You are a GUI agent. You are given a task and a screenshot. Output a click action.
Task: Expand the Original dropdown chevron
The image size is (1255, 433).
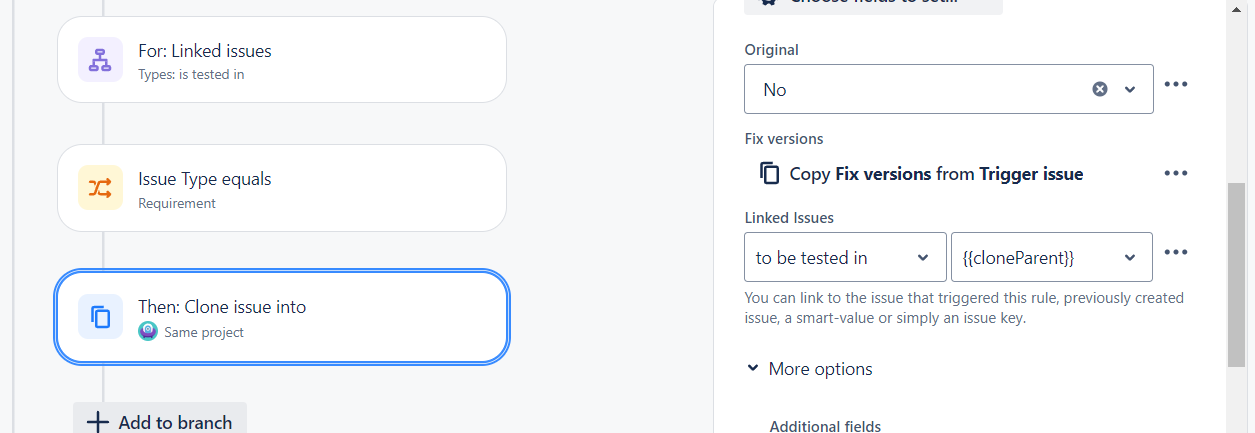coord(1130,89)
